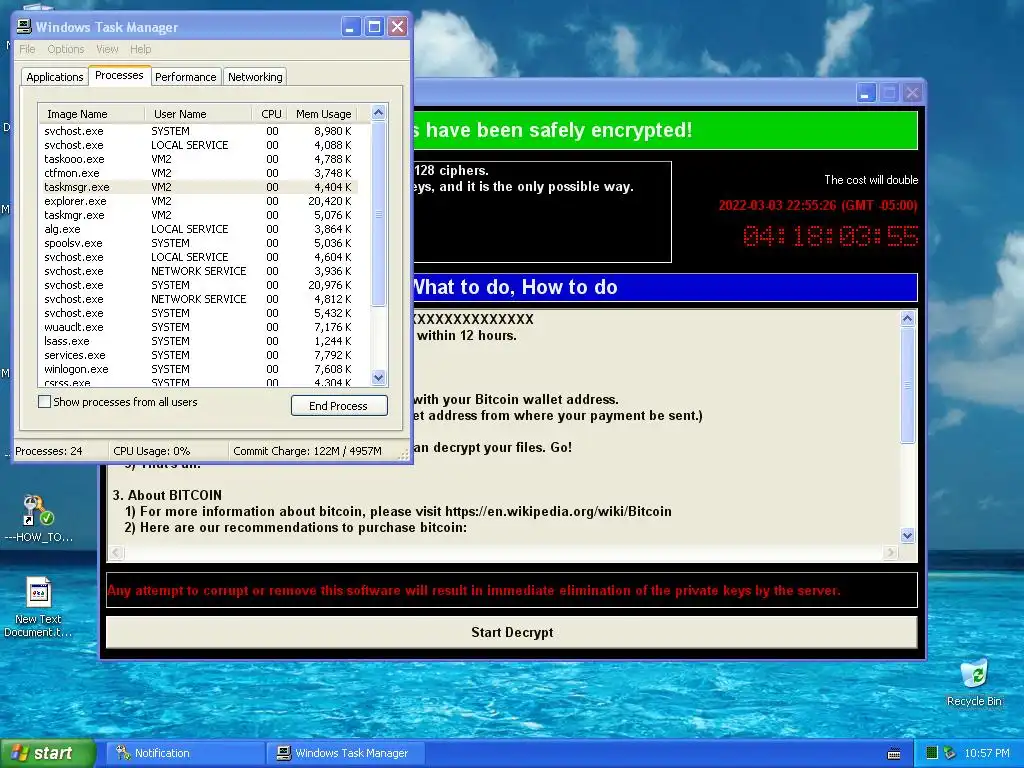This screenshot has width=1024, height=768.
Task: Click the red countdown timer display
Action: 830,236
